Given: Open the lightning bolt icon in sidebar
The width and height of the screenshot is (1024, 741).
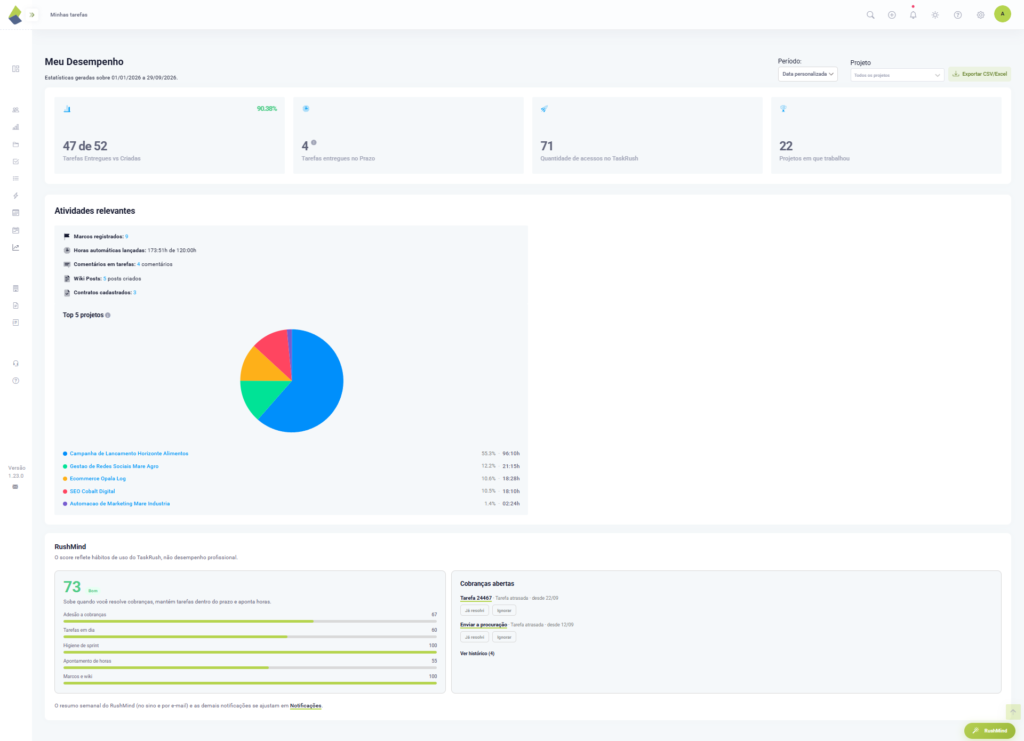Looking at the screenshot, I should [16, 195].
